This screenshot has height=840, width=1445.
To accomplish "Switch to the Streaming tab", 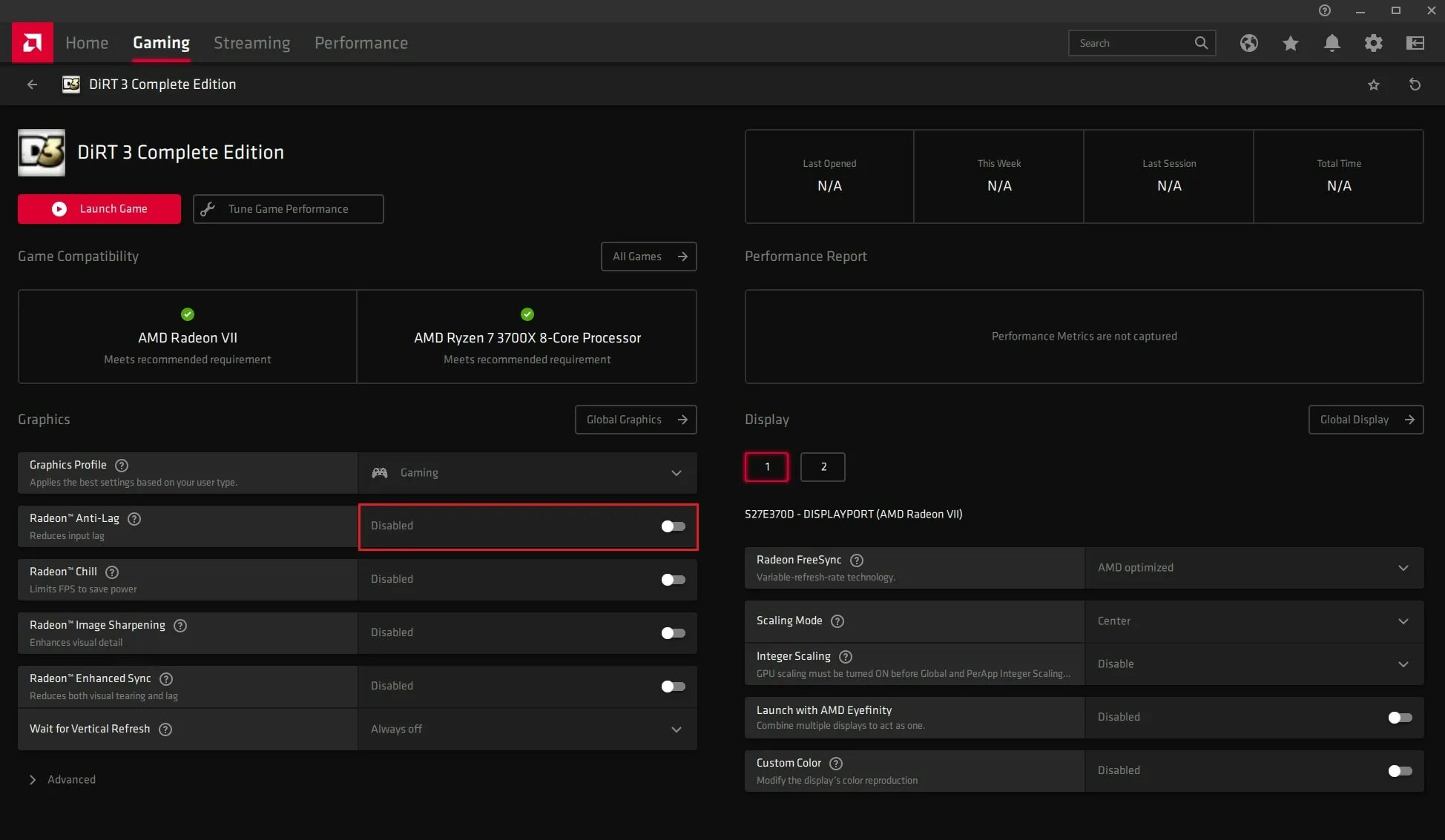I will 251,43.
